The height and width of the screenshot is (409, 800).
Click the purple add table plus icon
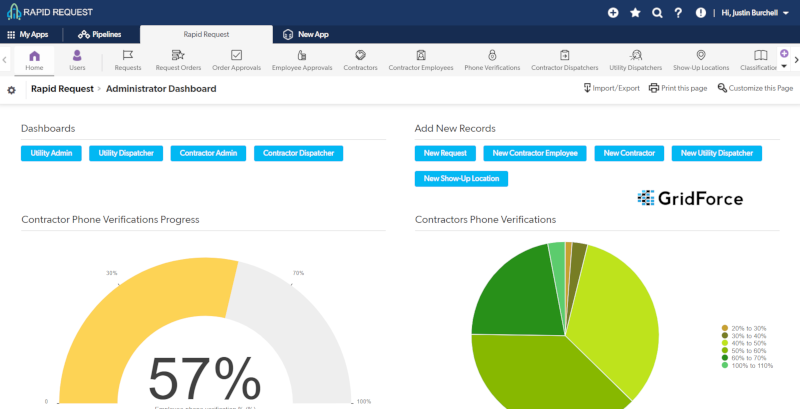coord(784,54)
